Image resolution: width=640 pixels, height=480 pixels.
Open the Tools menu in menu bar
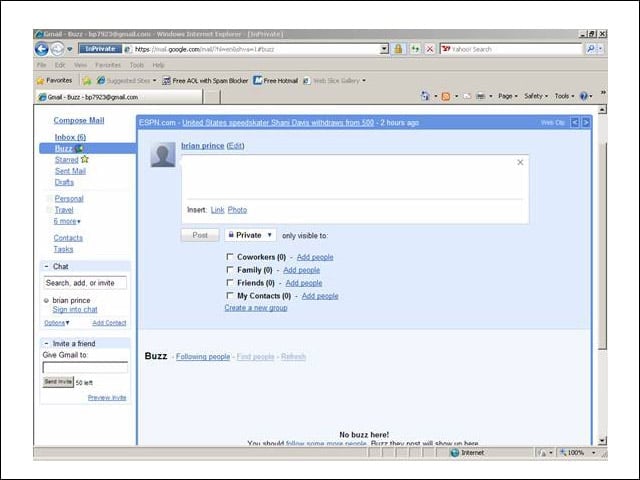point(137,65)
